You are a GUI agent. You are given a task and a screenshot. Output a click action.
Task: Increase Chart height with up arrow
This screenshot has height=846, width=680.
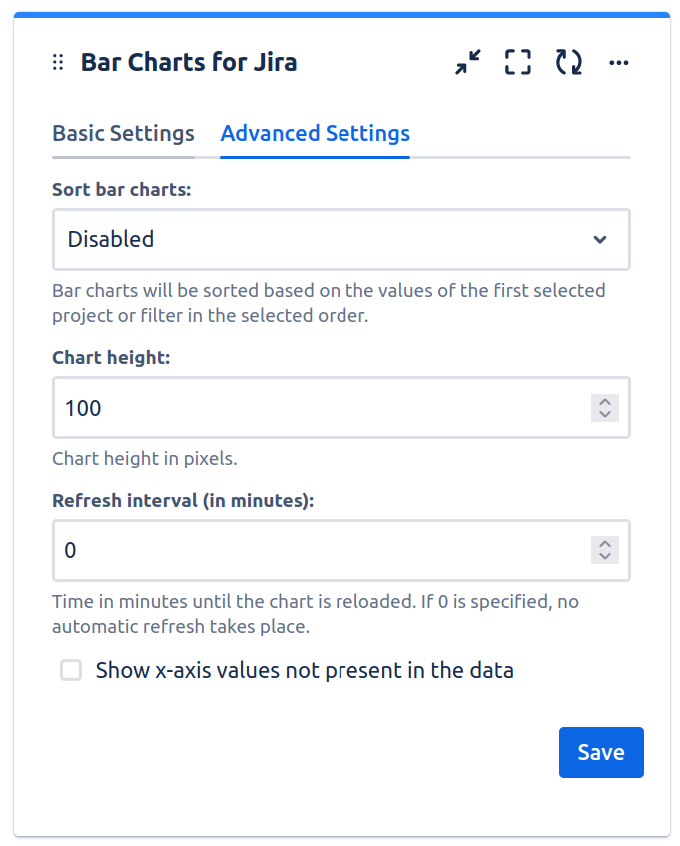(604, 402)
